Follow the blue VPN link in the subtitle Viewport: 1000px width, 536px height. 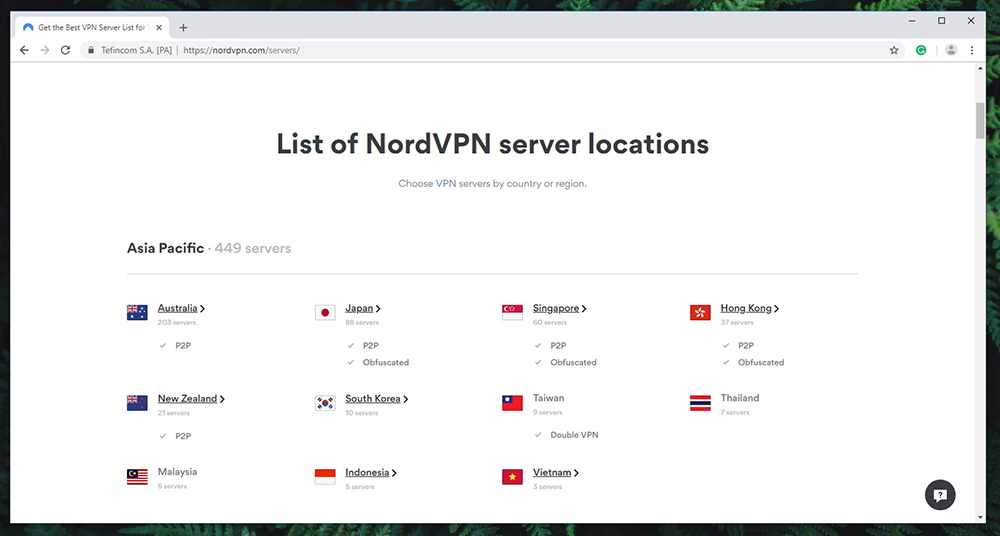coord(446,183)
